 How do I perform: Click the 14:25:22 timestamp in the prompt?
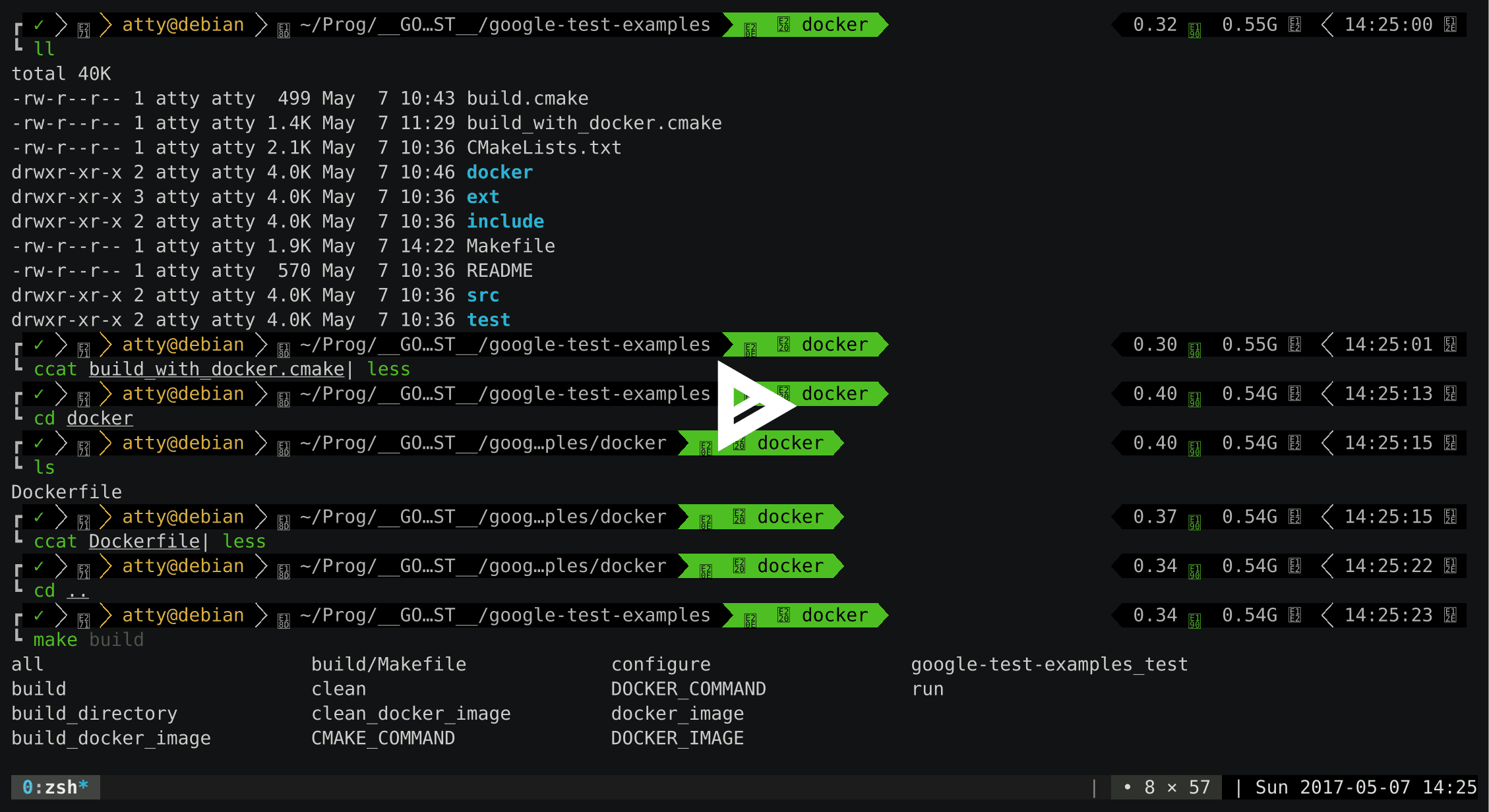1389,565
